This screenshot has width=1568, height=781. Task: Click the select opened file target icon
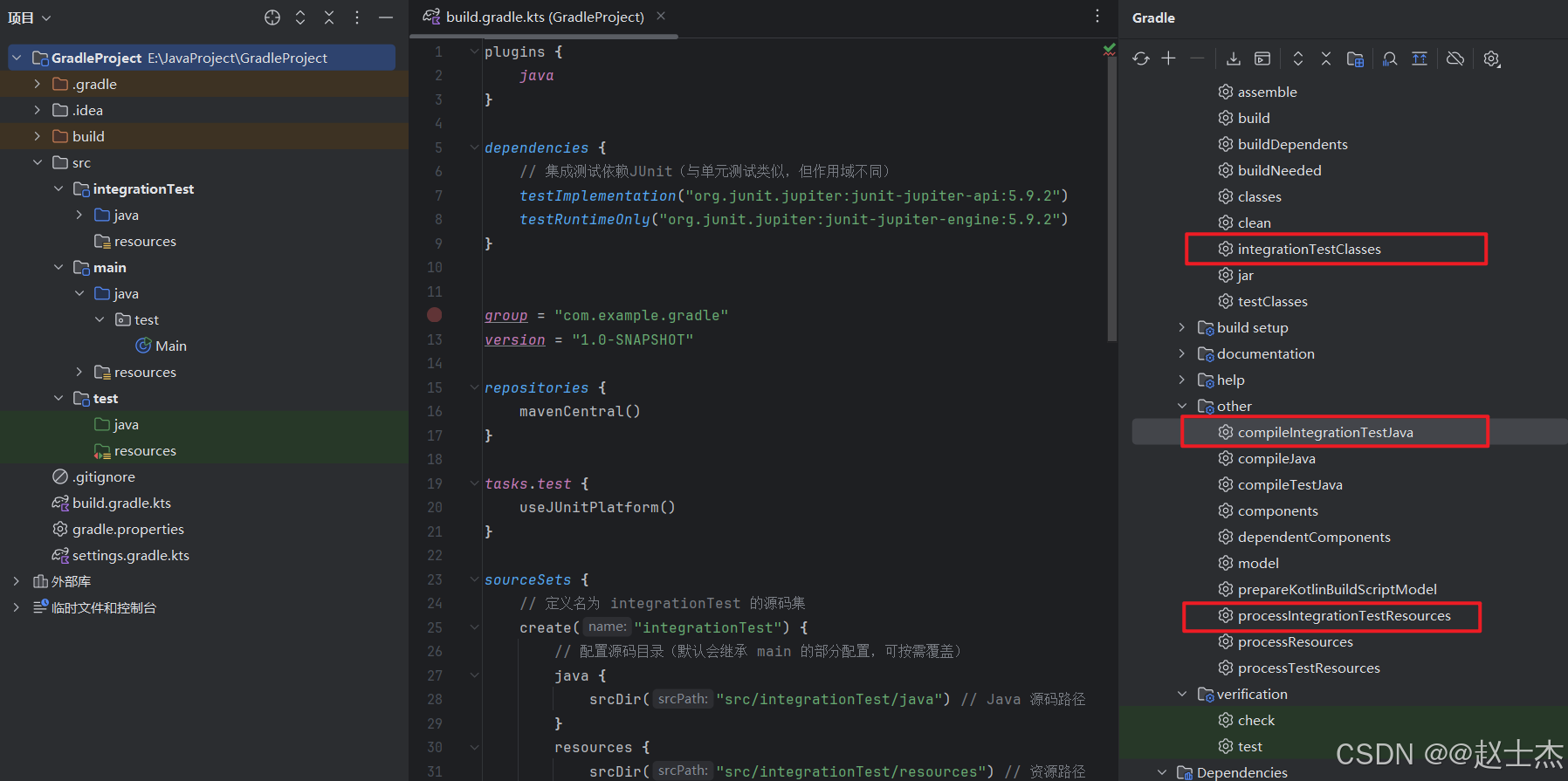(272, 17)
